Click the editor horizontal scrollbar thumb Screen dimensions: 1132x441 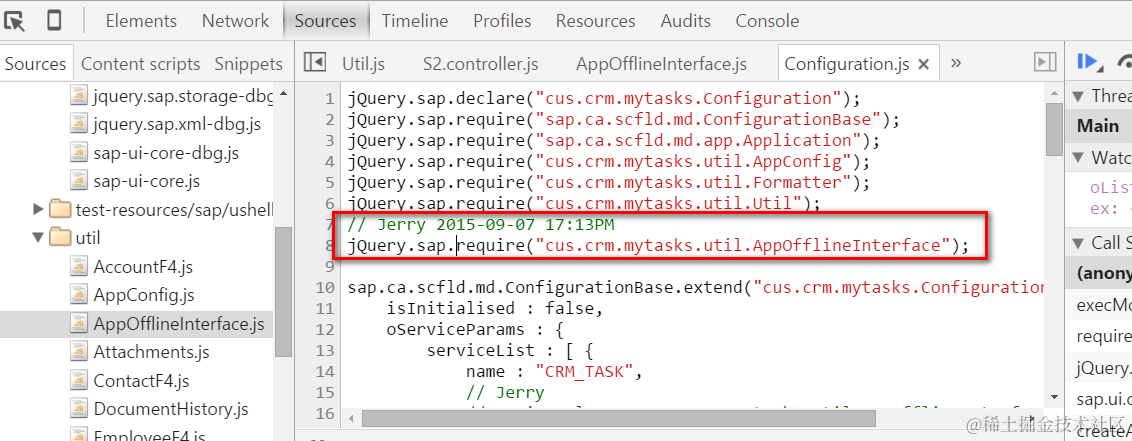coord(619,418)
